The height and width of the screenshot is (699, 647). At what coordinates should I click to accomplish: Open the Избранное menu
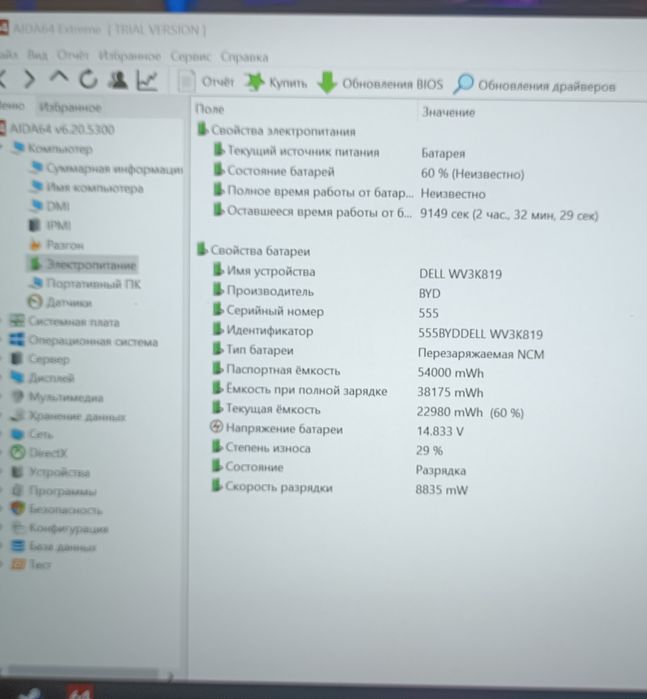pos(129,56)
